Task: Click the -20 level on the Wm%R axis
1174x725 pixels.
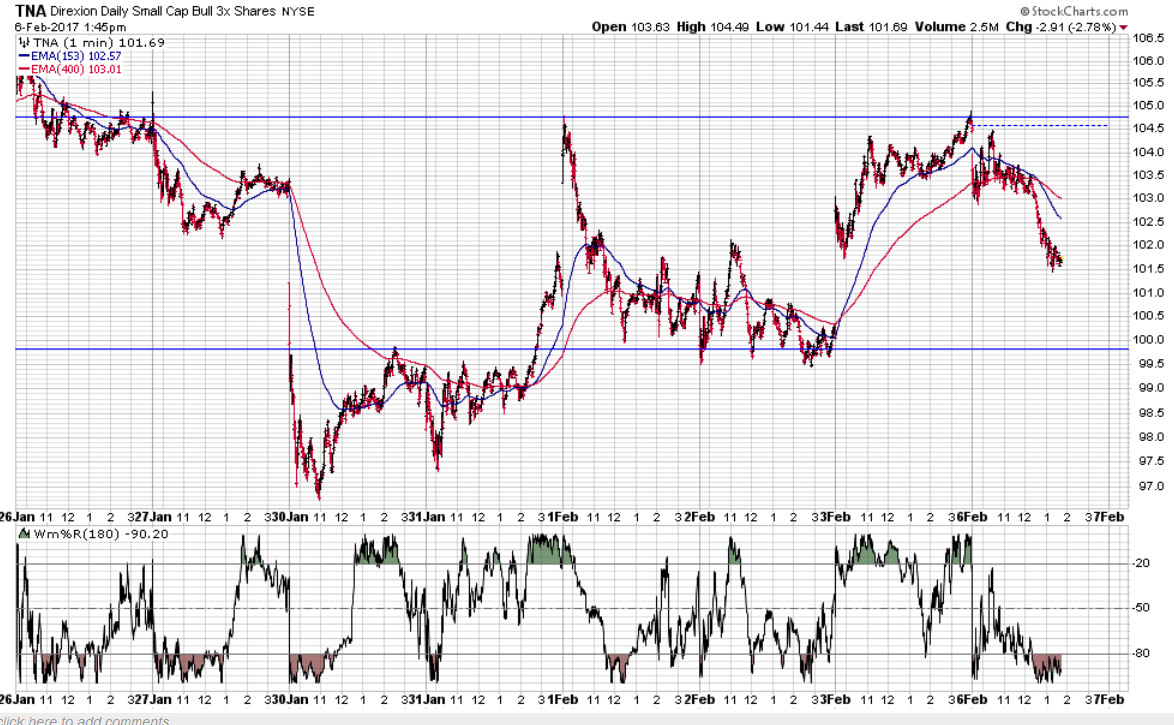Action: (x=1141, y=563)
